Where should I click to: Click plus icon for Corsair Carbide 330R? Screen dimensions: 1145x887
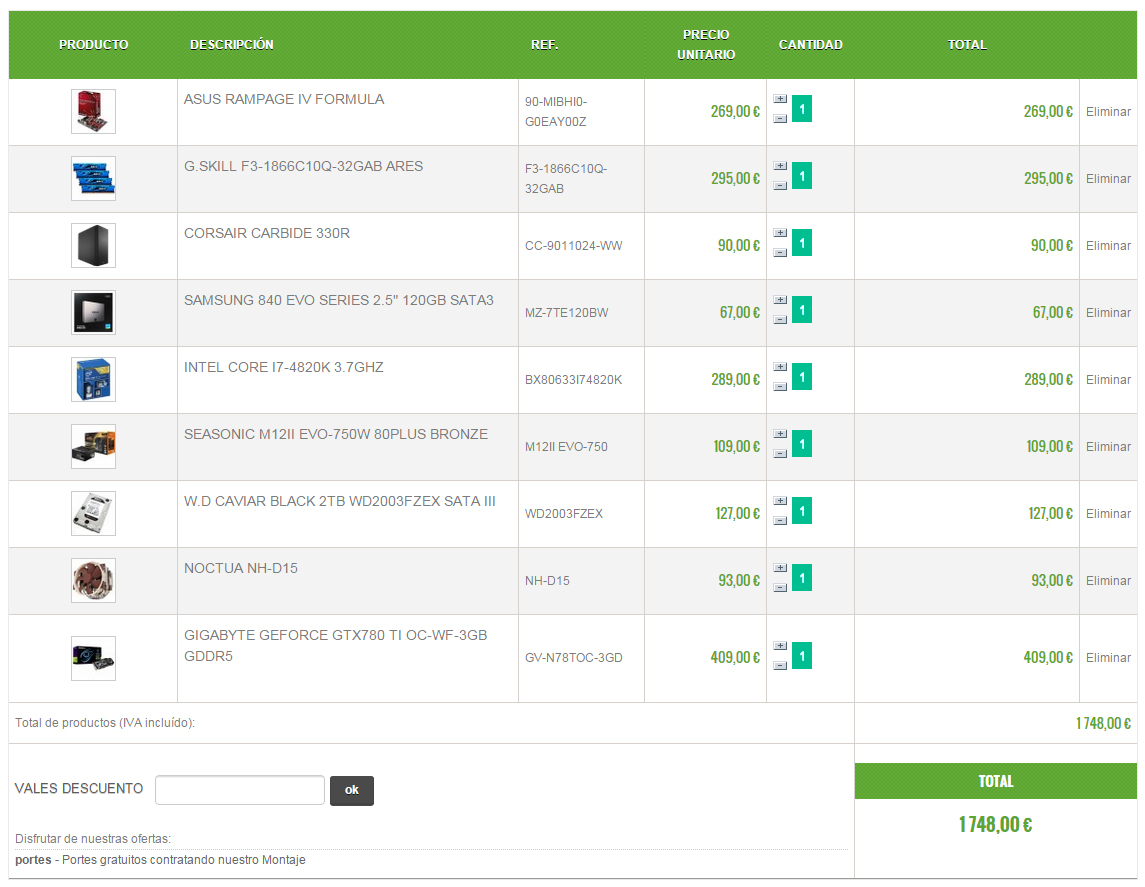(780, 233)
